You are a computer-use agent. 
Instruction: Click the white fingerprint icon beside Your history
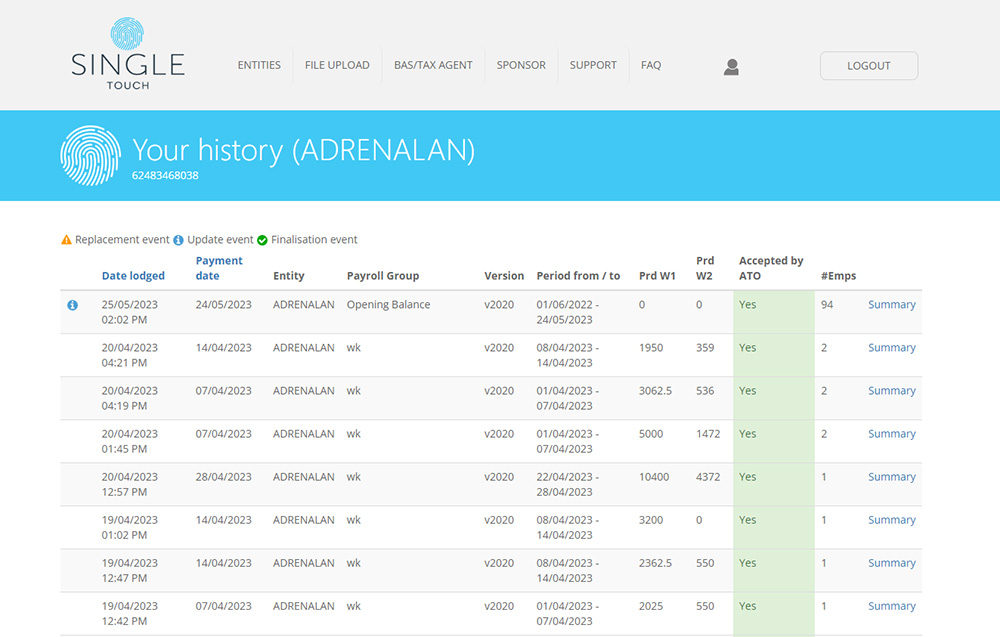[x=91, y=156]
